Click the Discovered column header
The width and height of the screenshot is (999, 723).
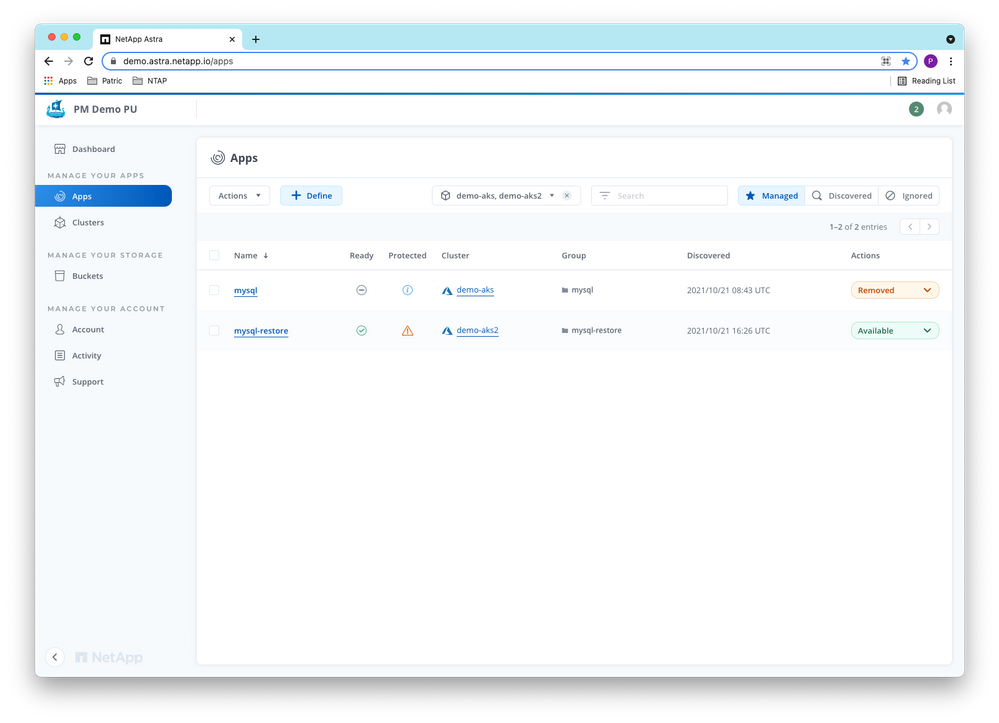pos(708,255)
